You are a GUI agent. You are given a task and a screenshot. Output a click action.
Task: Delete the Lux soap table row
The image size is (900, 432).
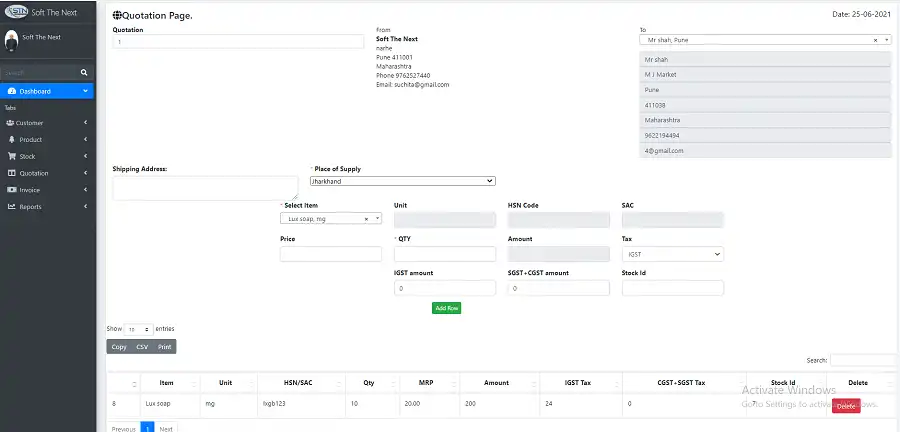[845, 405]
